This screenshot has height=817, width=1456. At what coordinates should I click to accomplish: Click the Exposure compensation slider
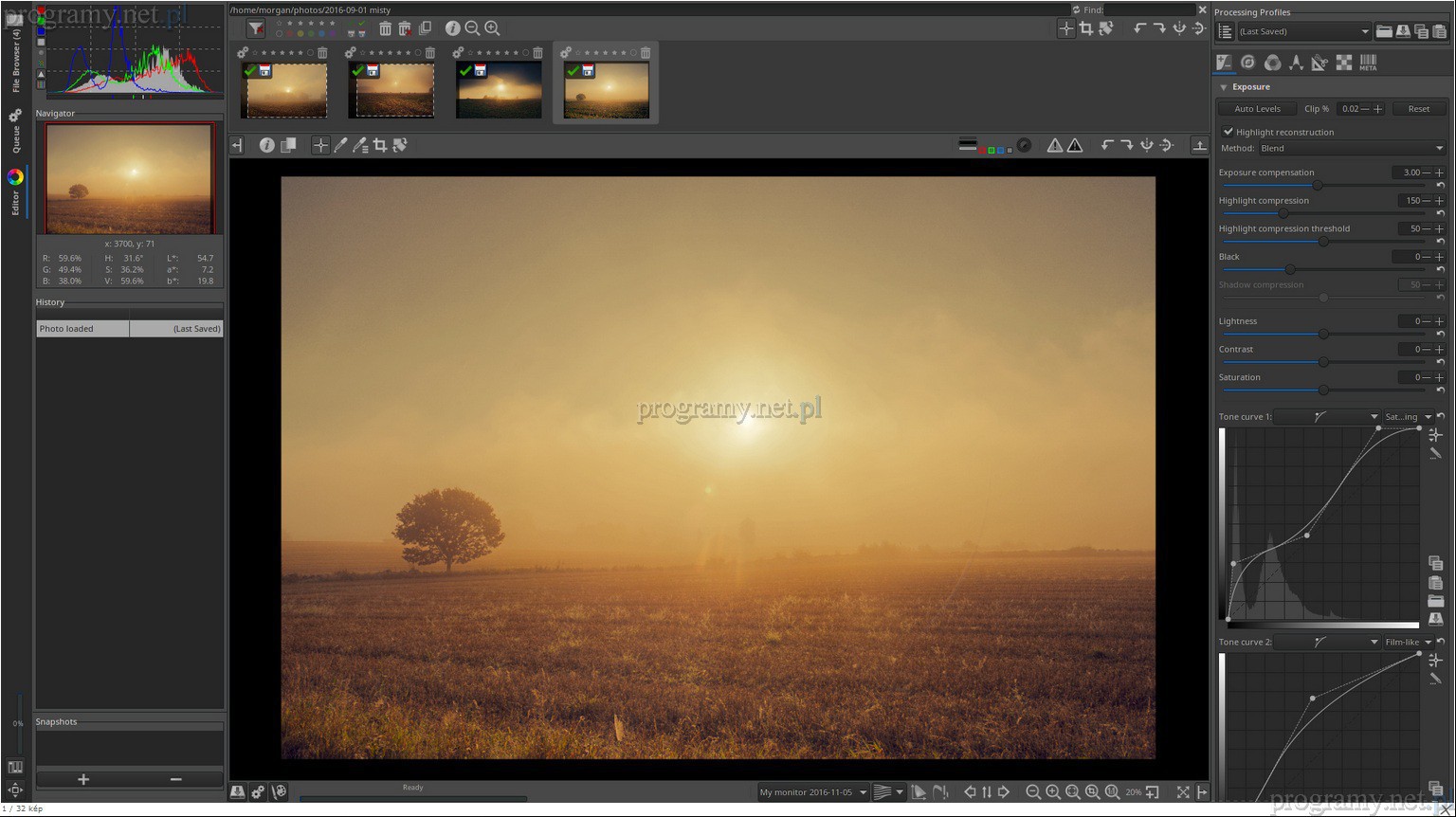click(1318, 186)
